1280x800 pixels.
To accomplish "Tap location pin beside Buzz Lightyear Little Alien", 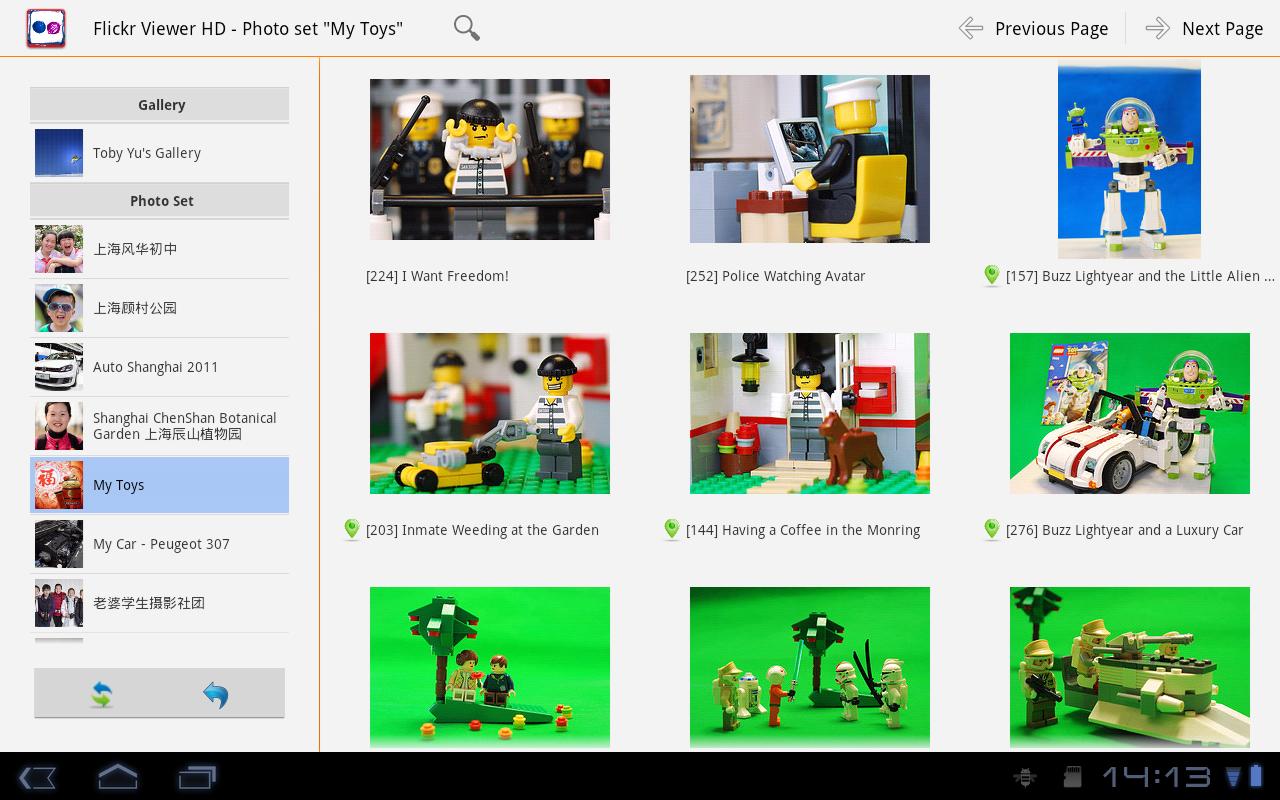I will (991, 276).
